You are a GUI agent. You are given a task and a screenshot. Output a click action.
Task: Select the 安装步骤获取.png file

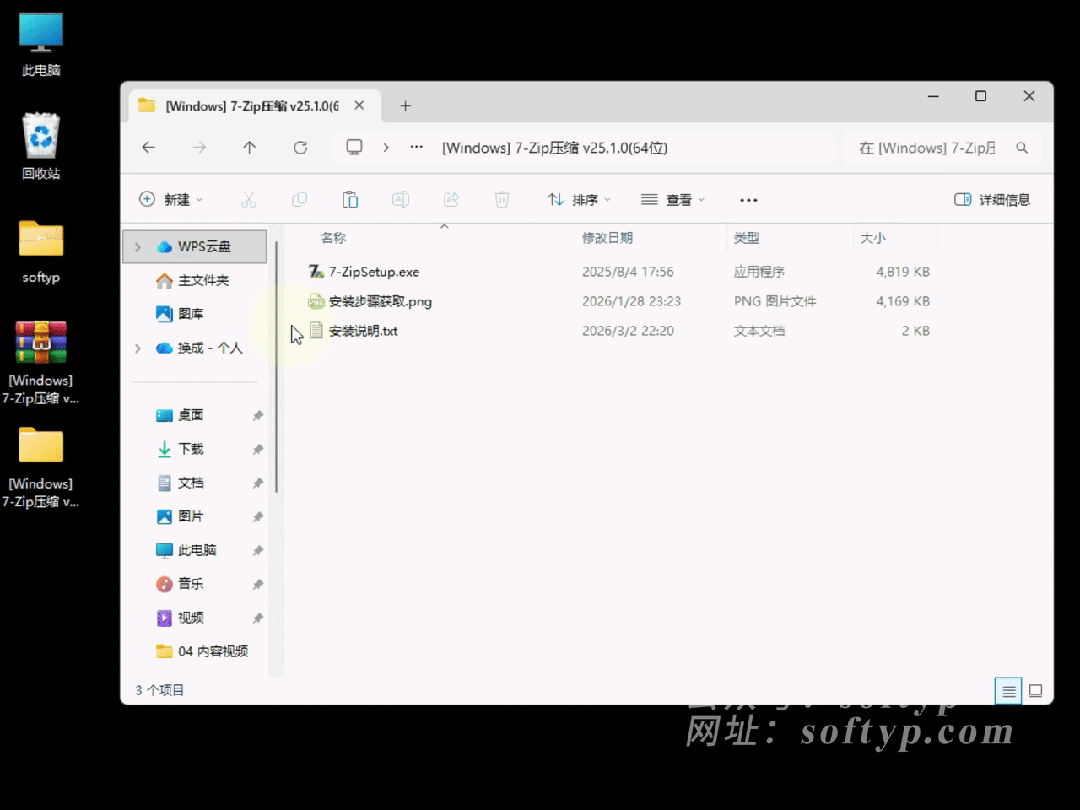point(371,302)
